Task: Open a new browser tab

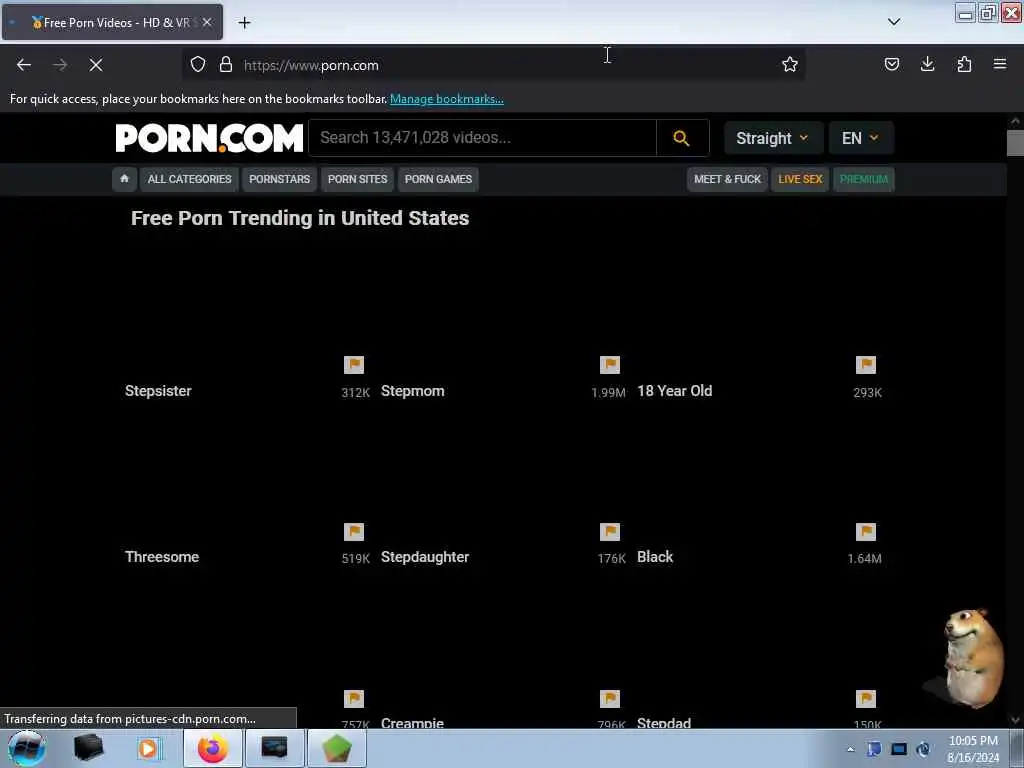Action: (x=244, y=23)
